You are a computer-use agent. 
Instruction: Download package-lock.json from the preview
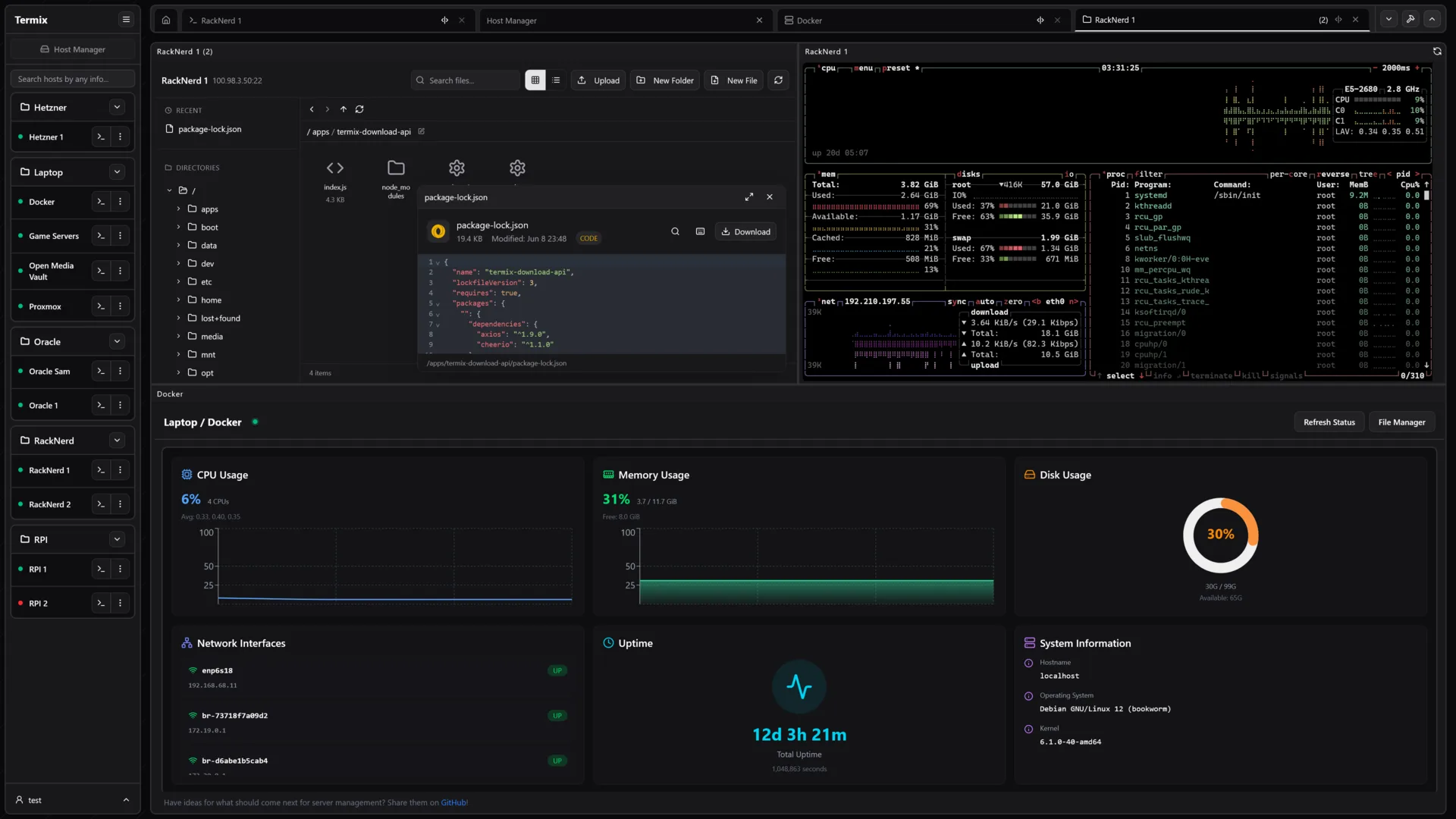pos(745,231)
